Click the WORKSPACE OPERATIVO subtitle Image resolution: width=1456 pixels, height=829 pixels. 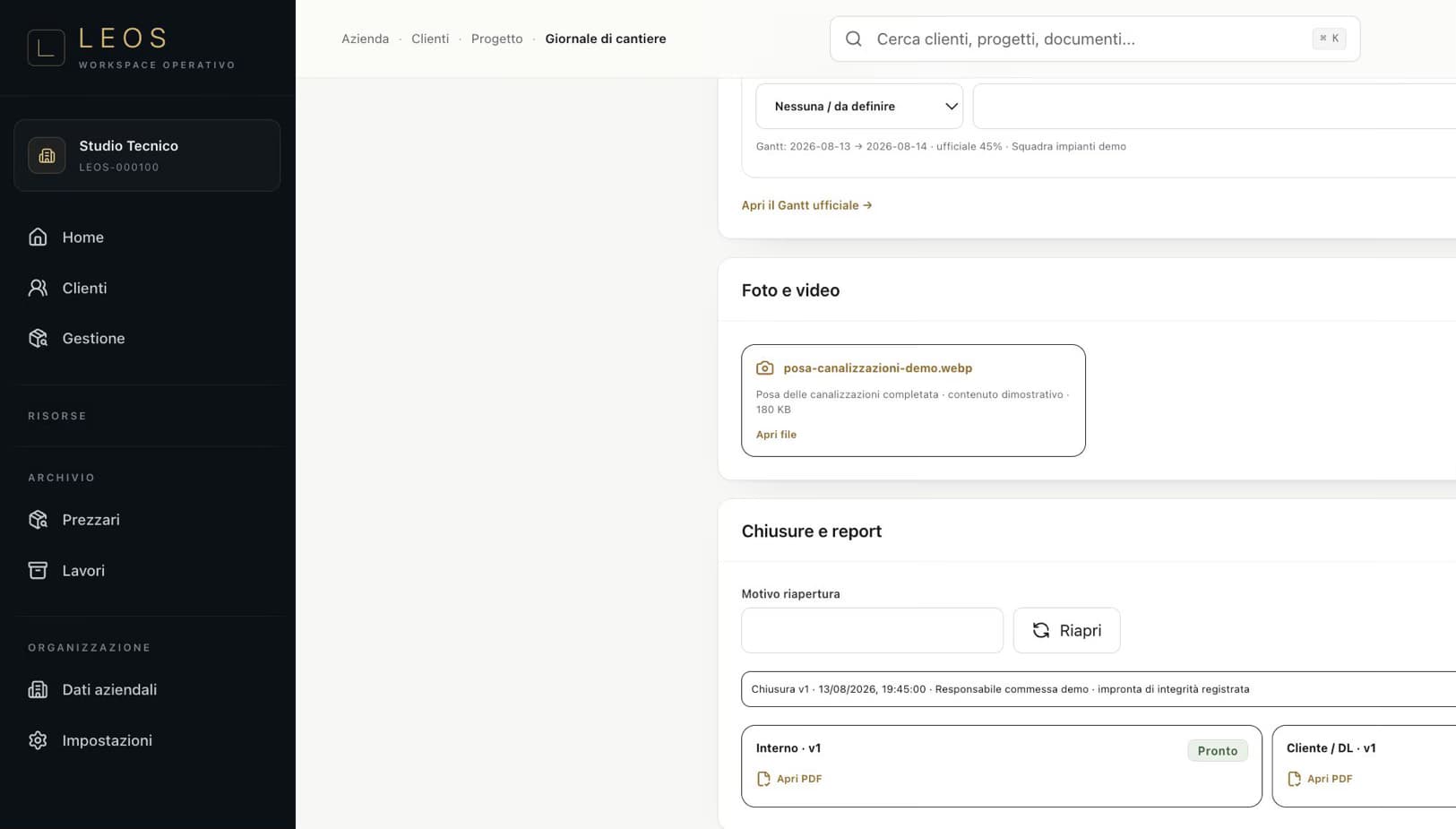point(157,65)
